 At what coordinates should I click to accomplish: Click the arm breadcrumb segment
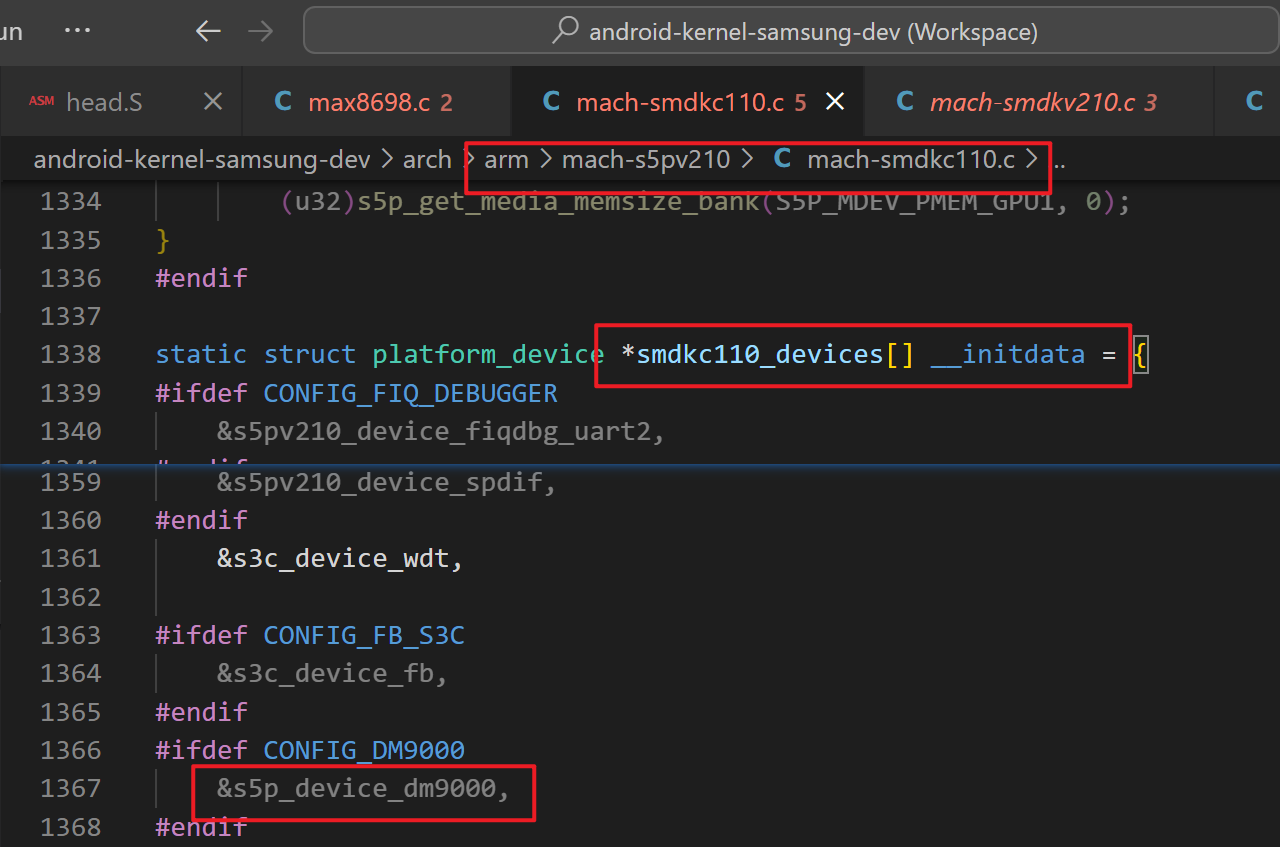[x=506, y=160]
